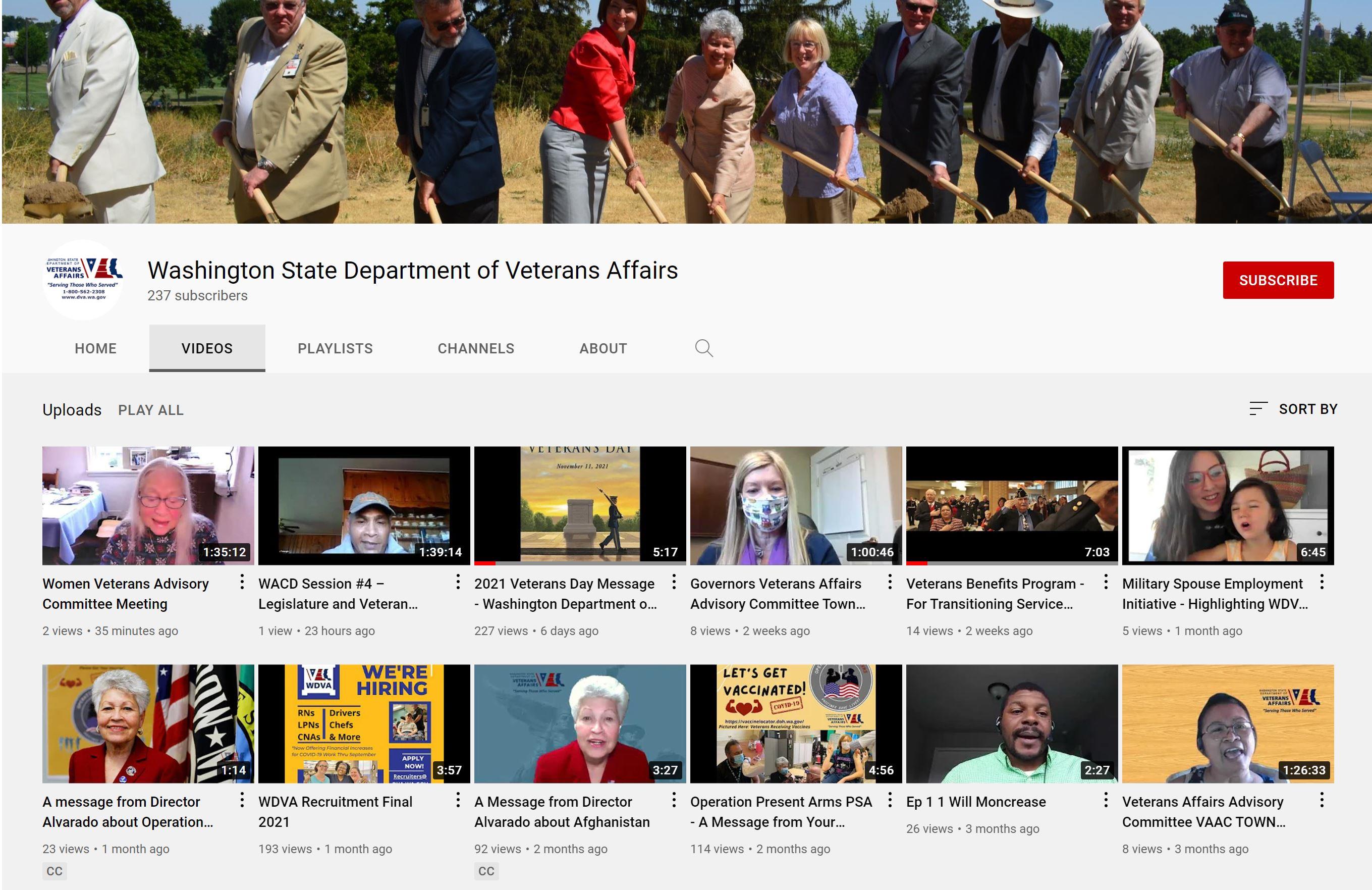Play the 1:26:33 VAAC town hall thumbnail

[x=1228, y=723]
